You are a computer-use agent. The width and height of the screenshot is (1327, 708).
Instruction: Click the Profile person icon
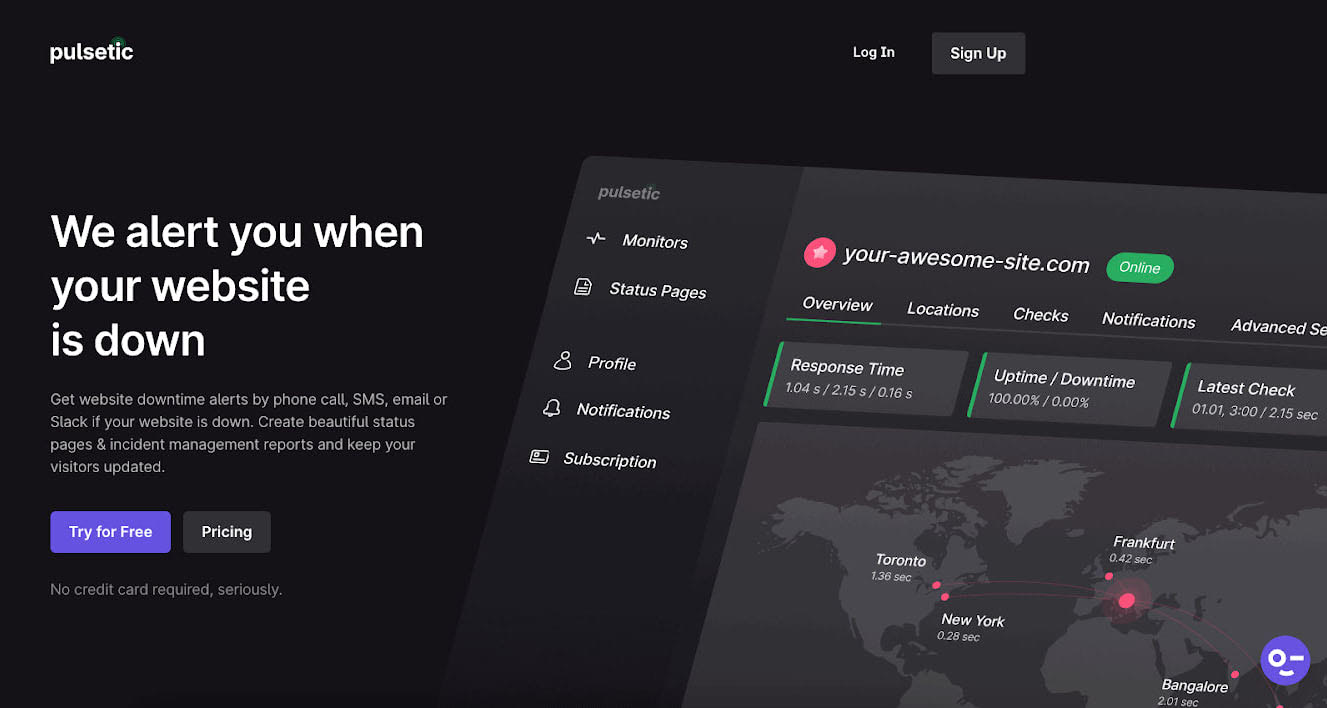click(563, 360)
